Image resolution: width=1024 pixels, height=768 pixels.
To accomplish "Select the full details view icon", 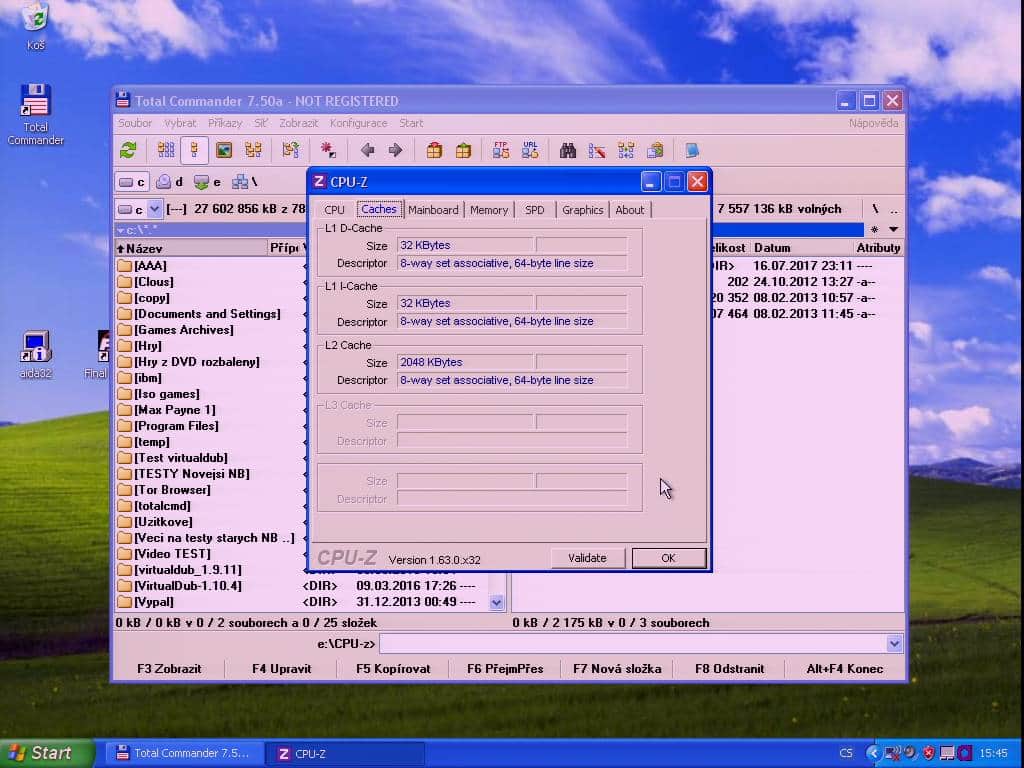I will (195, 151).
